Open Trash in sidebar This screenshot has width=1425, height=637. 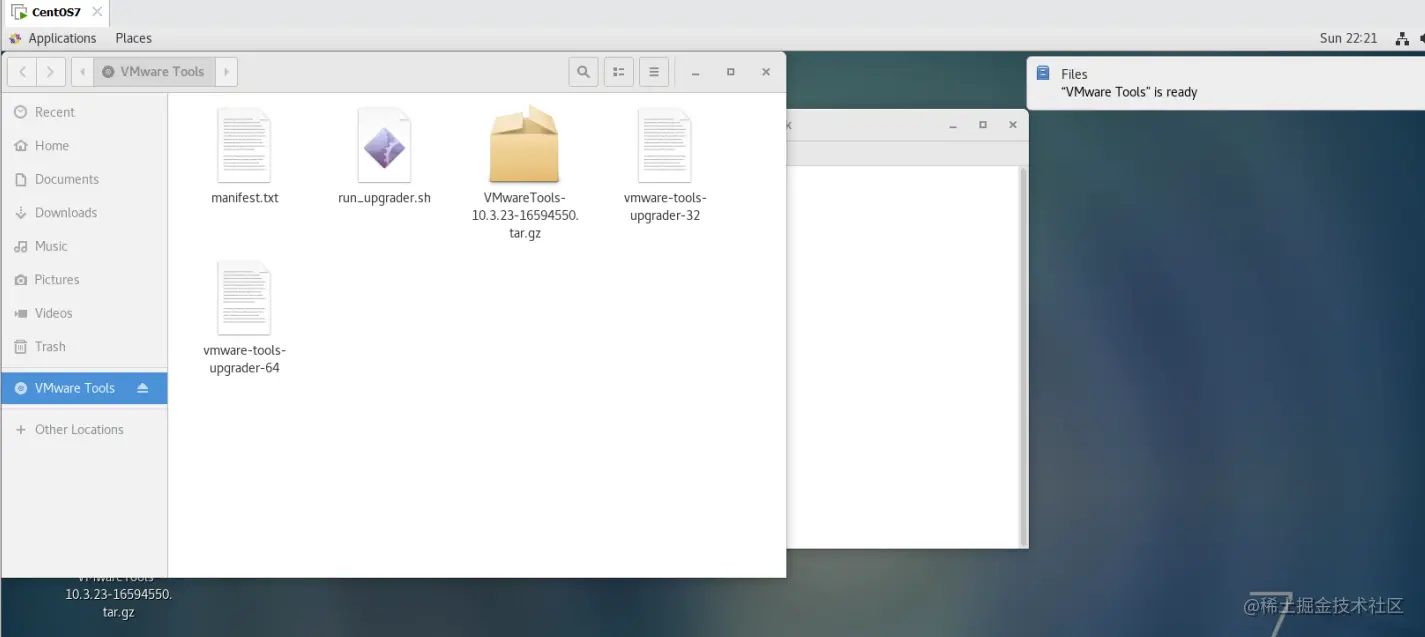point(84,347)
